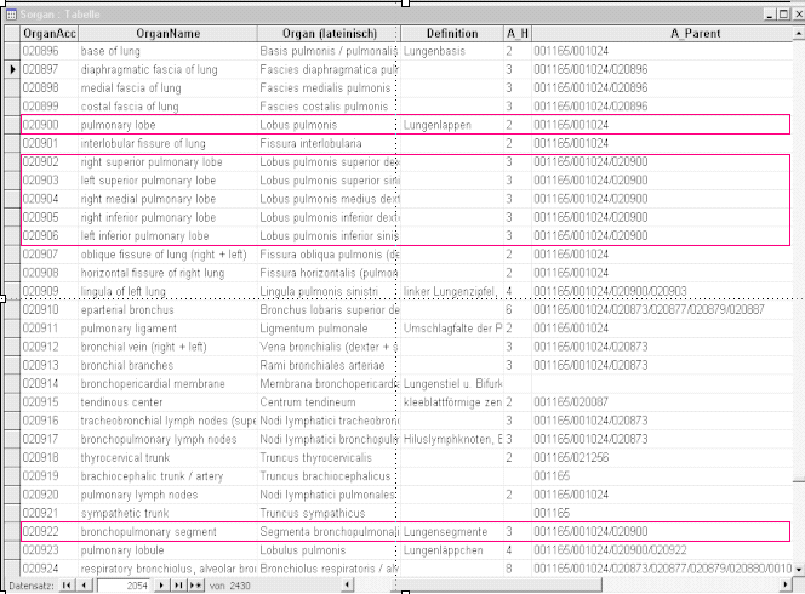The image size is (805, 594).
Task: Maximize the Organ table window
Action: [783, 14]
